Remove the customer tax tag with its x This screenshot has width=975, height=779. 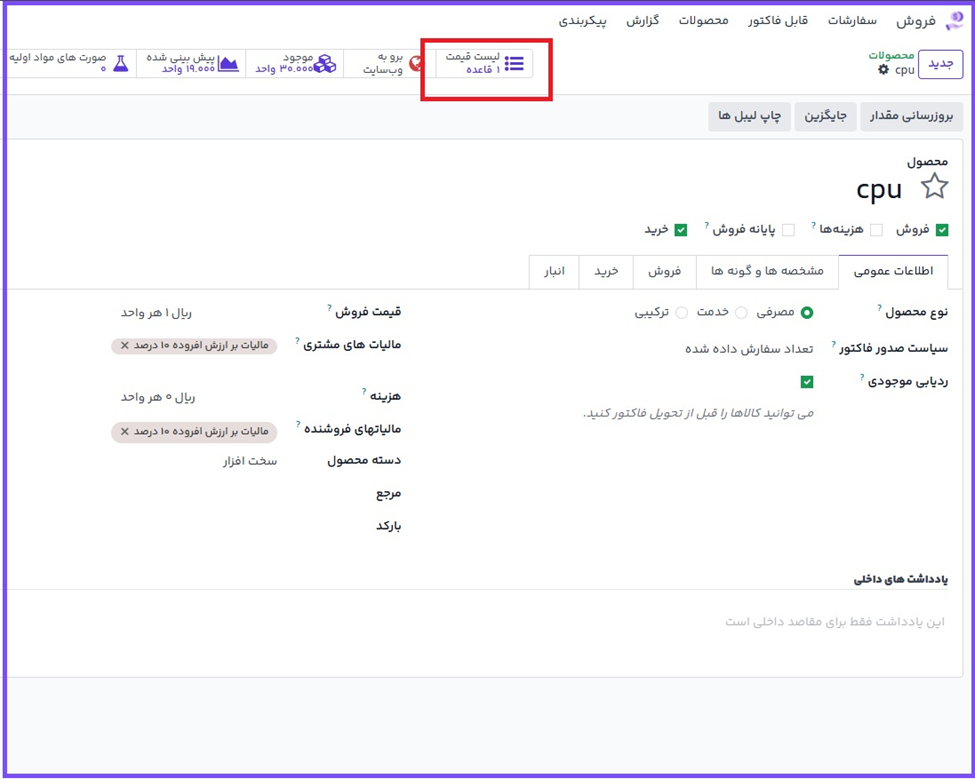click(x=125, y=346)
